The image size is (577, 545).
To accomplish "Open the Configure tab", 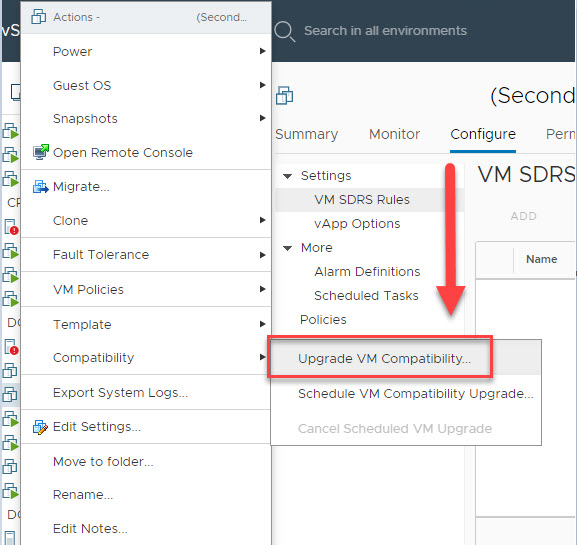I will tap(483, 134).
